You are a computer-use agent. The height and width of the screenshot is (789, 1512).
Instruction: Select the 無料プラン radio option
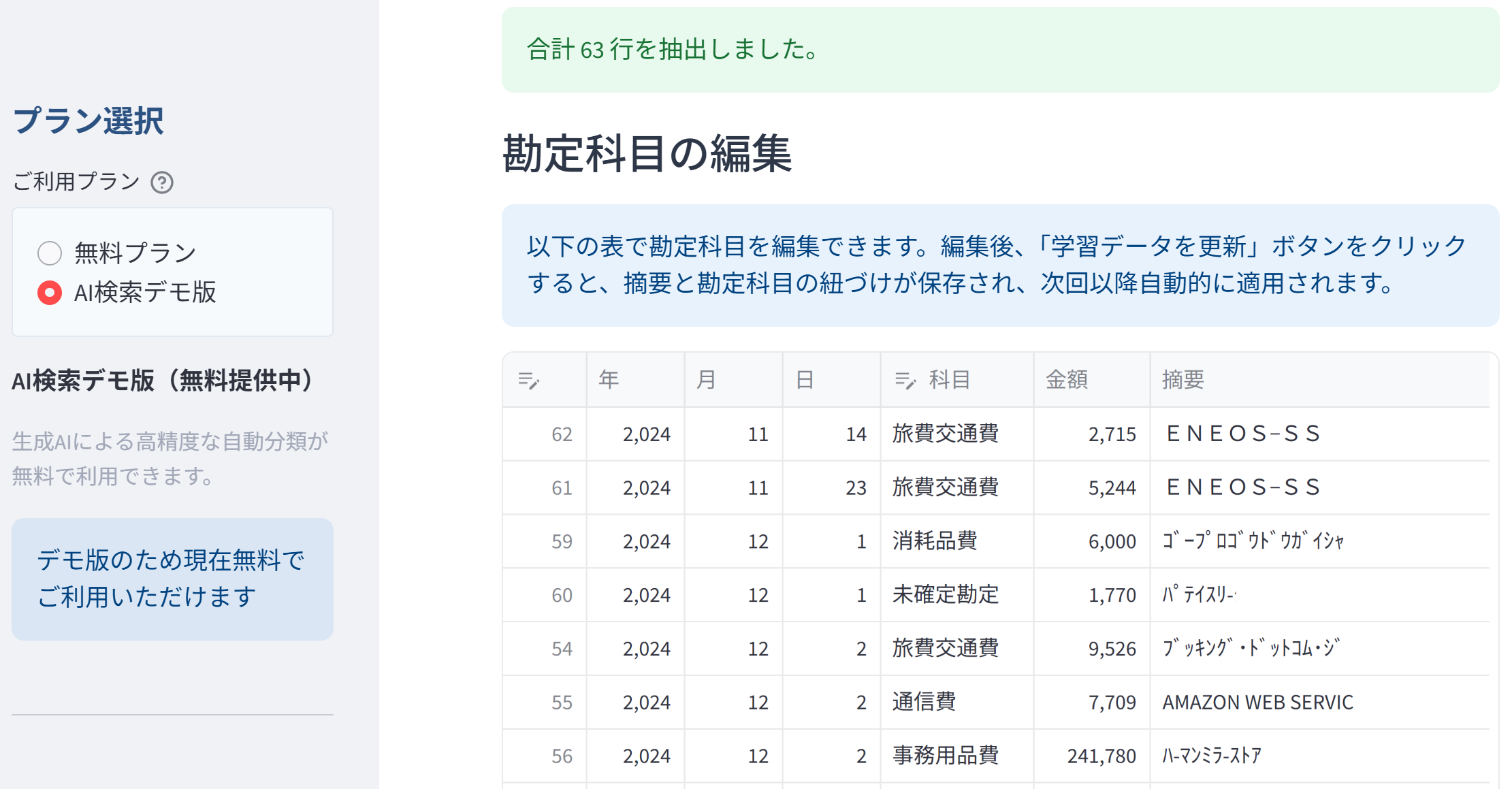50,253
